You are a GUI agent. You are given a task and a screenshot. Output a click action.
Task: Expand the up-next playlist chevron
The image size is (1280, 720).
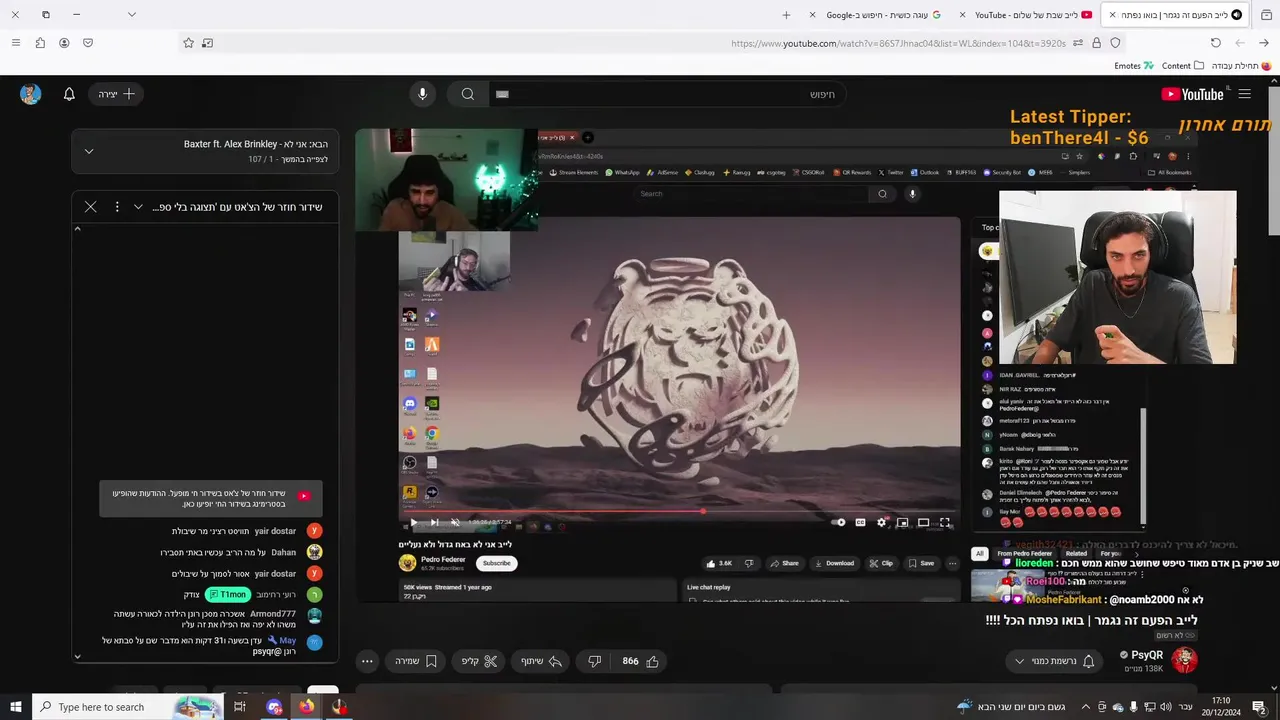[88, 151]
